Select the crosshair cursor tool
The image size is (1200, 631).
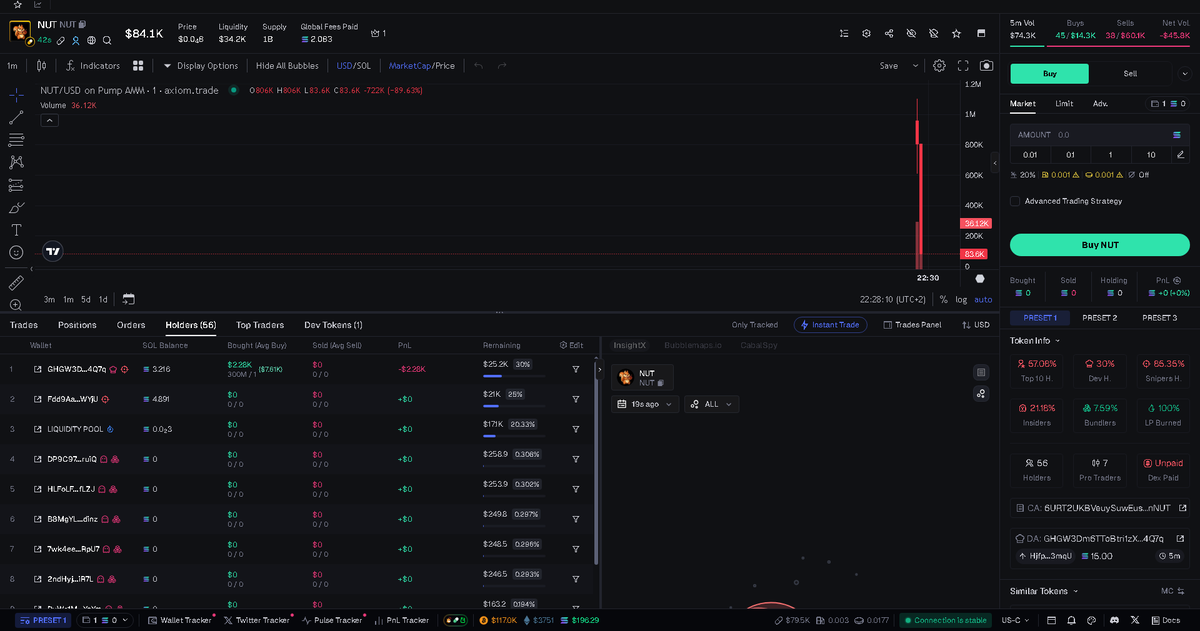click(x=16, y=95)
